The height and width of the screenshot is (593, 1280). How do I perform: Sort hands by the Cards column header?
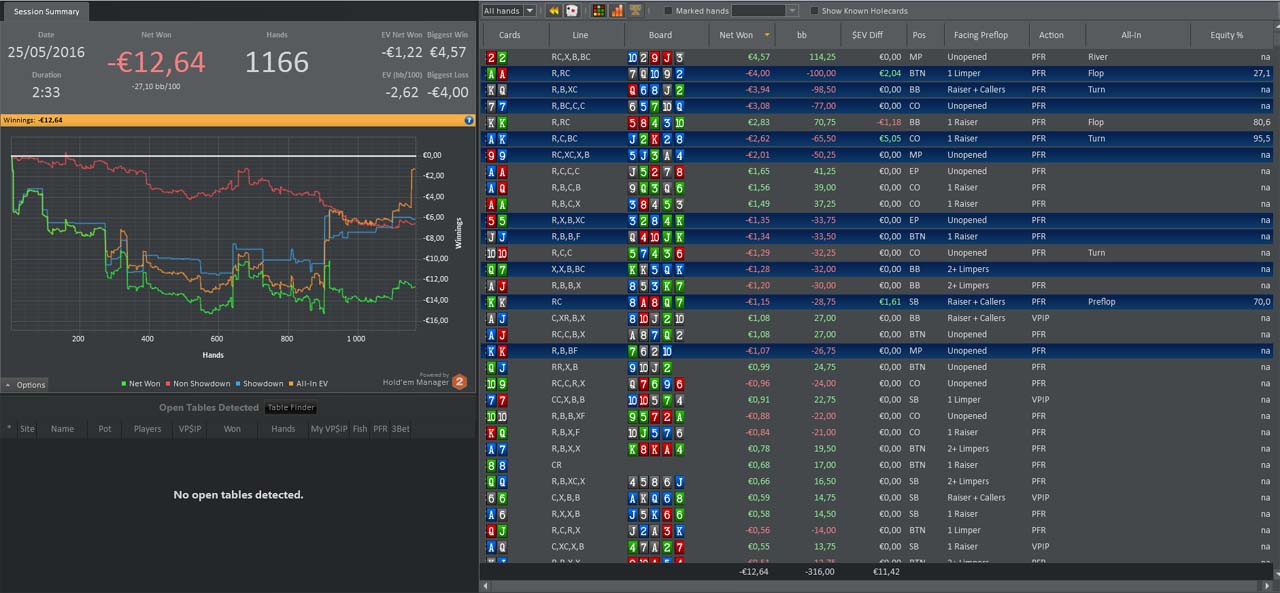(510, 35)
